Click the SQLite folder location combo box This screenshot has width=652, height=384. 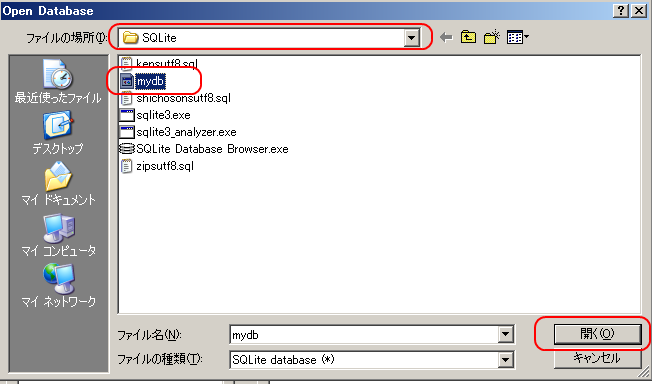click(269, 38)
